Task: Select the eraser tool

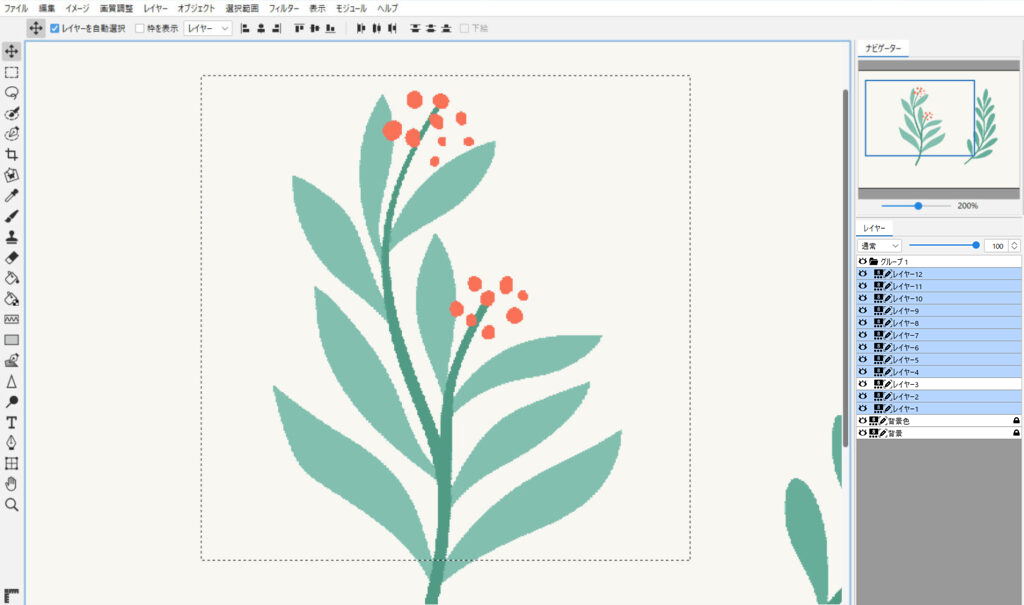Action: pos(12,257)
